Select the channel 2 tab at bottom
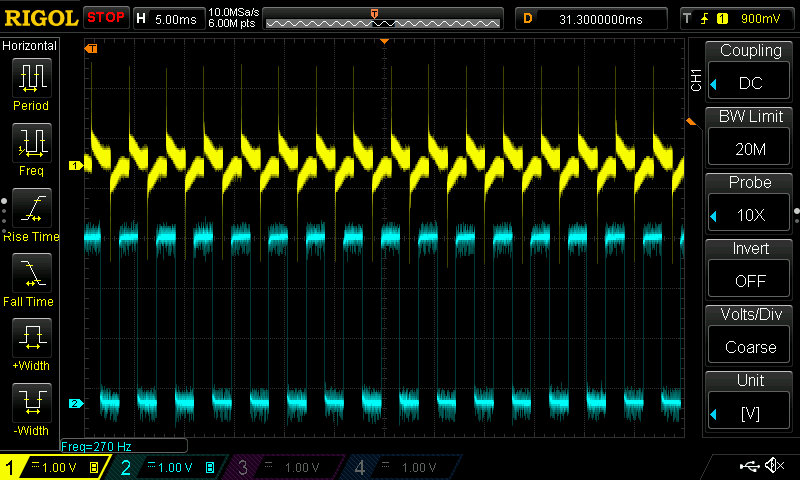This screenshot has width=800, height=480. (x=168, y=467)
